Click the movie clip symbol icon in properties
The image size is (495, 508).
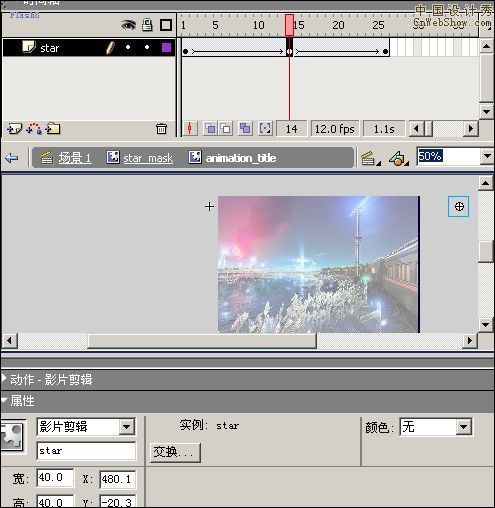coord(12,437)
